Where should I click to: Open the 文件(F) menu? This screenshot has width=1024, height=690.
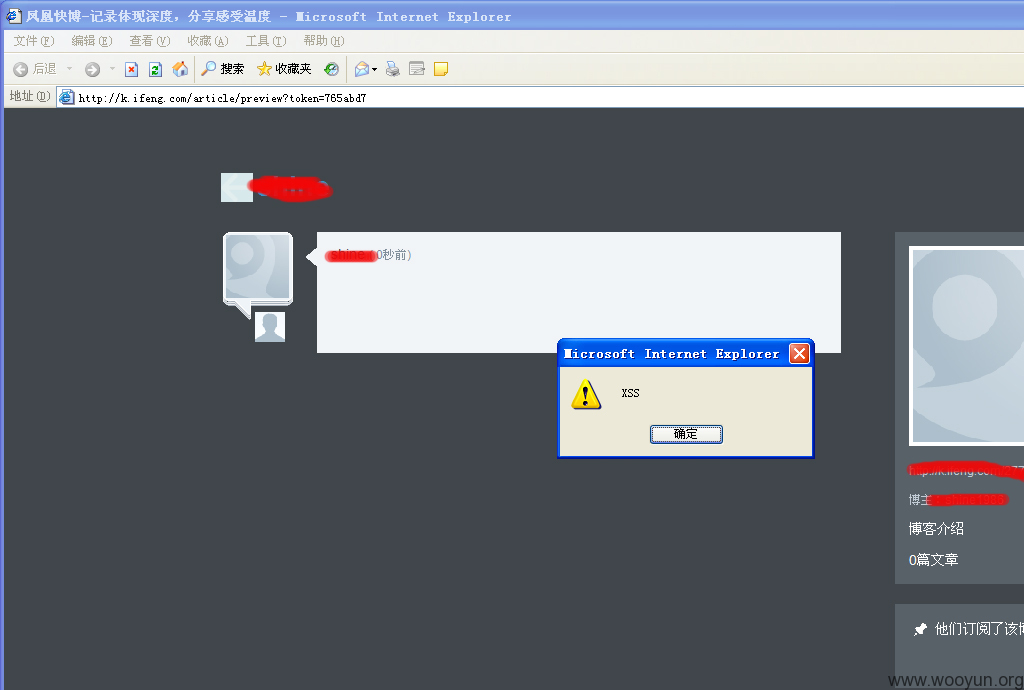[34, 41]
